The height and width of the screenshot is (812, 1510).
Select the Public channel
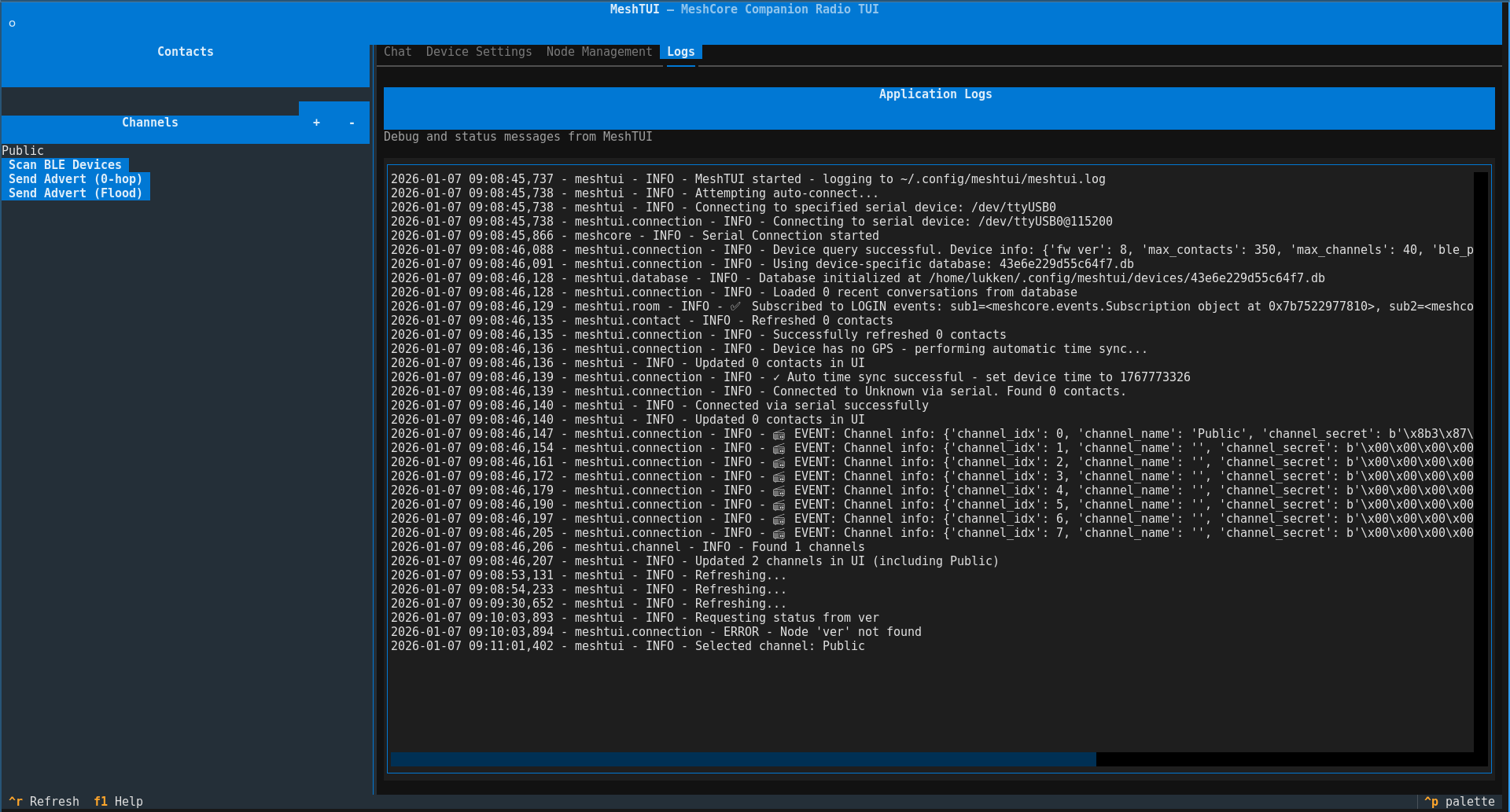tap(23, 150)
